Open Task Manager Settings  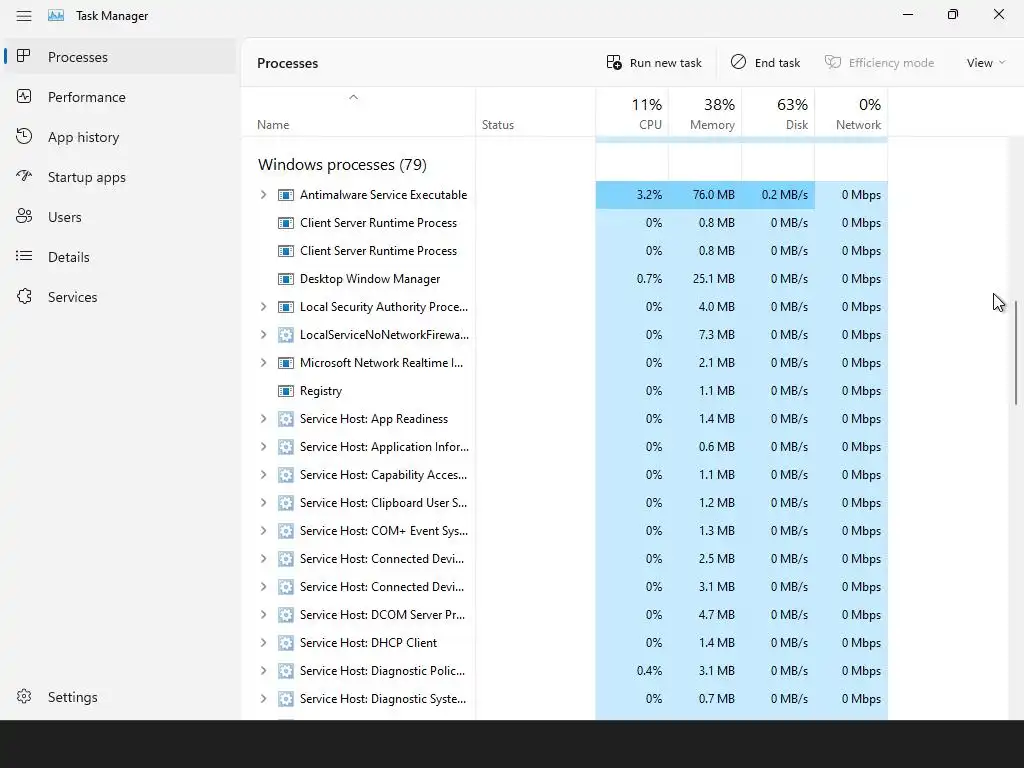coord(120,697)
